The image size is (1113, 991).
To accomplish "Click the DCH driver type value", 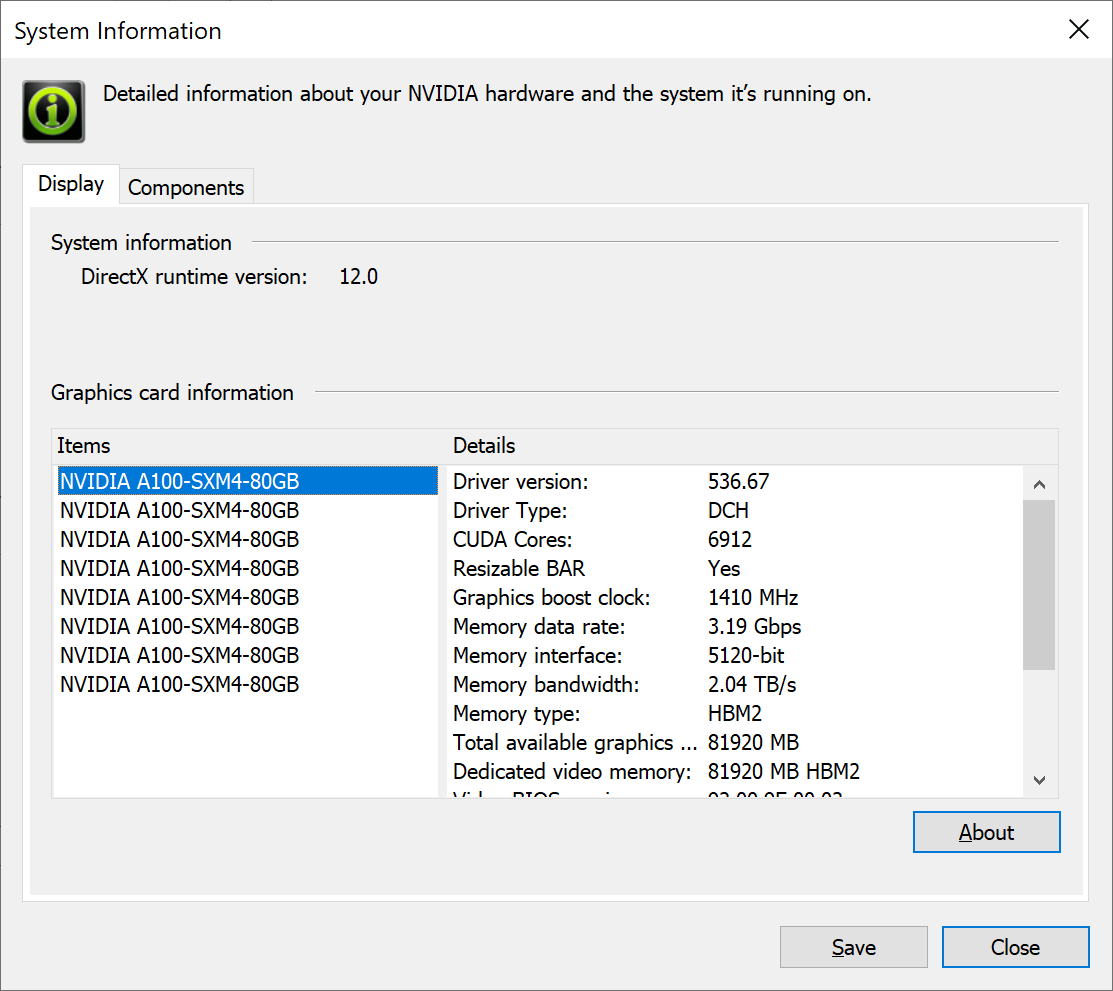I will (x=728, y=511).
